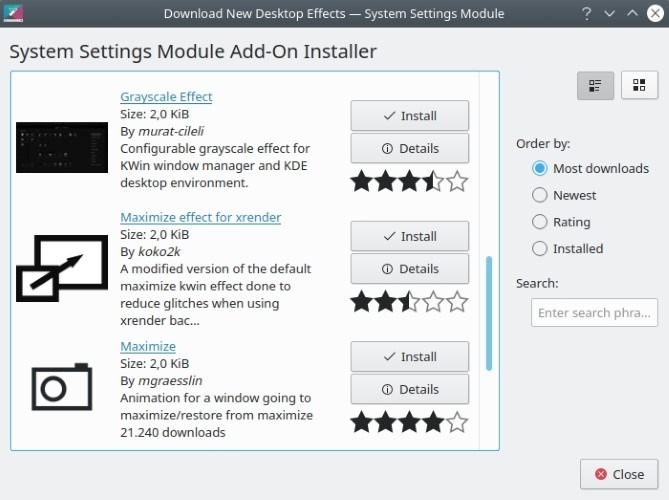
Task: Install Maximize effect for xrender
Action: tap(410, 236)
